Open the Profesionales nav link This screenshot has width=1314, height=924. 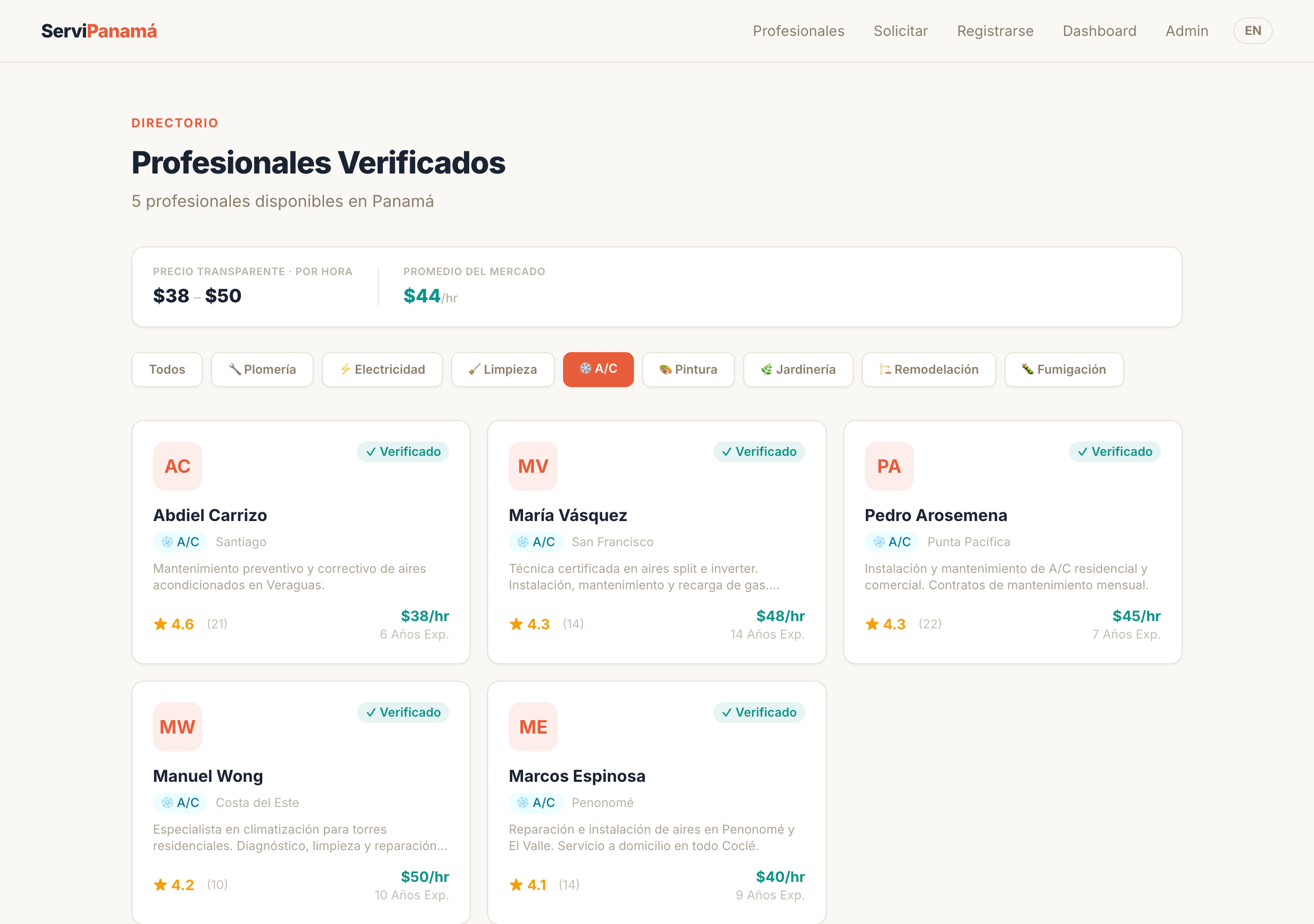[798, 31]
